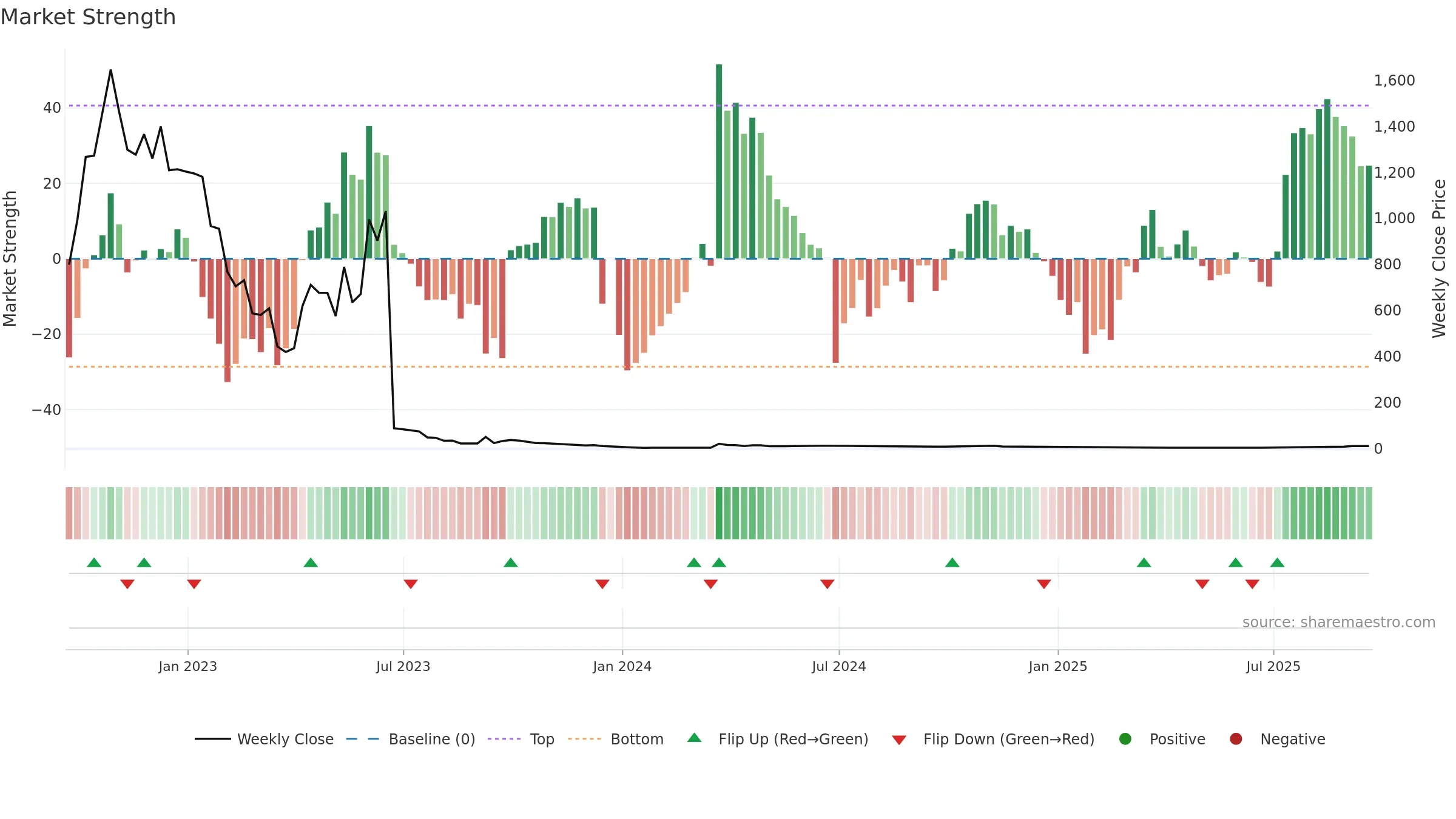Click flip-up marker between Jul 2024 and Jan 2025
This screenshot has height=819, width=1456.
tap(952, 562)
